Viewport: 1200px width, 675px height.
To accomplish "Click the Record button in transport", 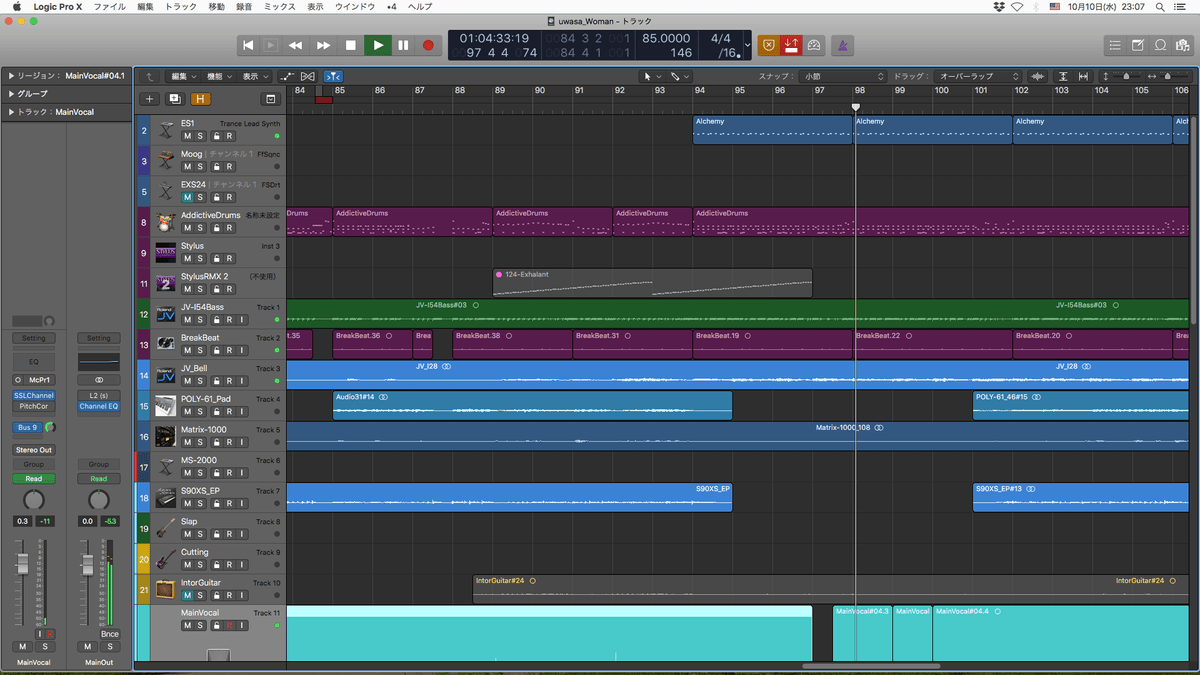I will pyautogui.click(x=428, y=45).
